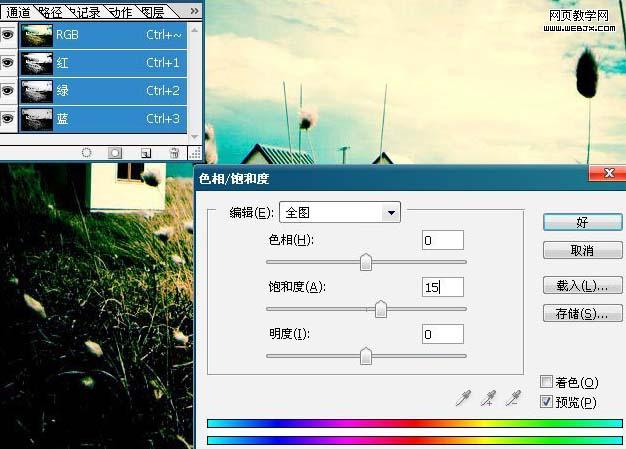Switch to the 动作 tab
Screen dimensions: 626x449
pyautogui.click(x=121, y=12)
